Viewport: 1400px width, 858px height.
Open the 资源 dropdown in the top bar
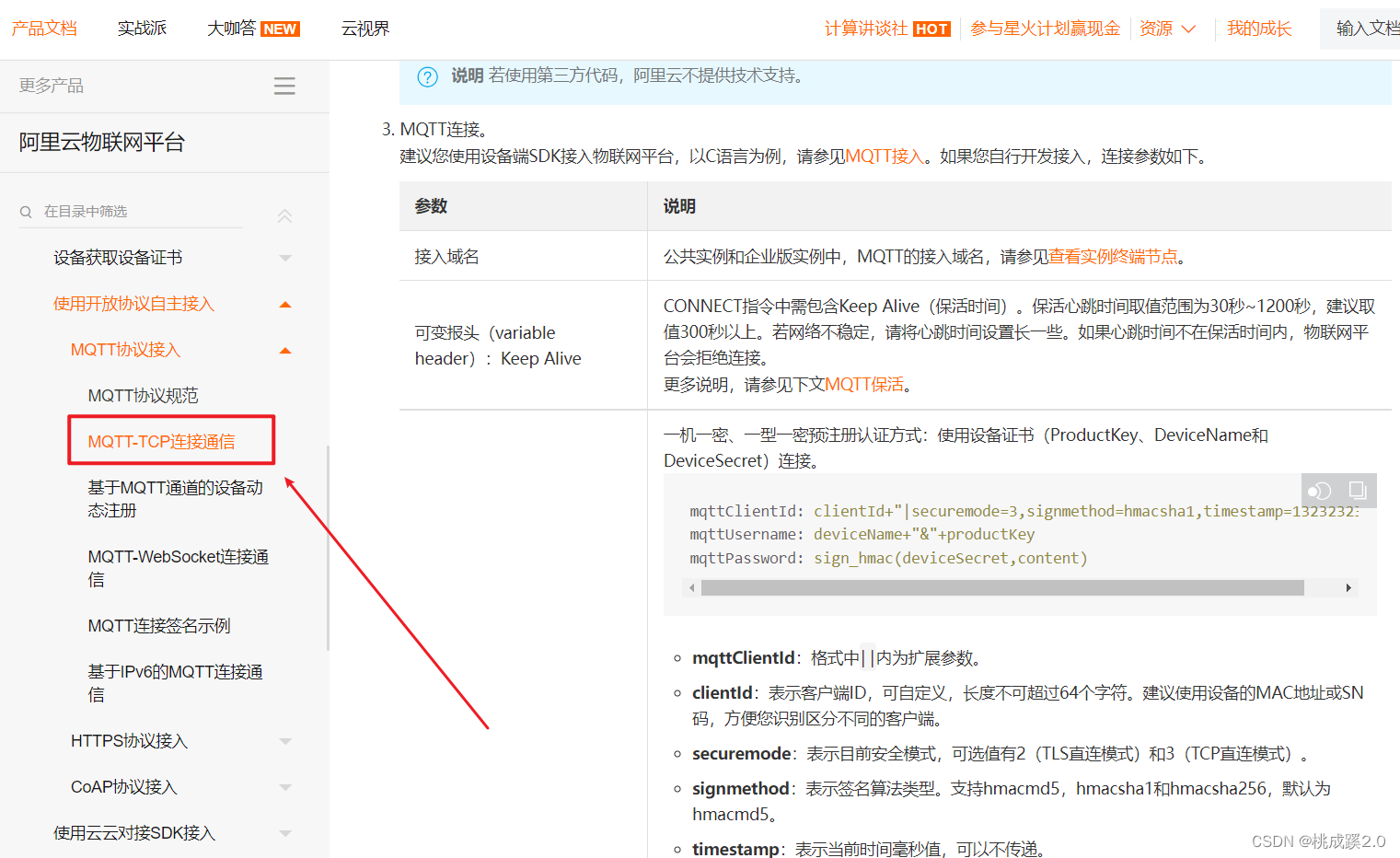click(x=1167, y=29)
